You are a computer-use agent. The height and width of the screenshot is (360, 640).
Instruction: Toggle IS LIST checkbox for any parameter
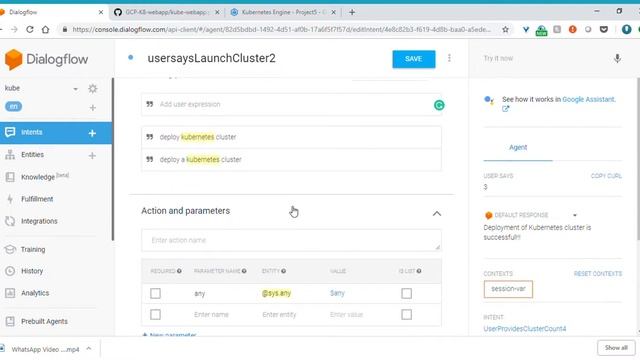point(407,293)
